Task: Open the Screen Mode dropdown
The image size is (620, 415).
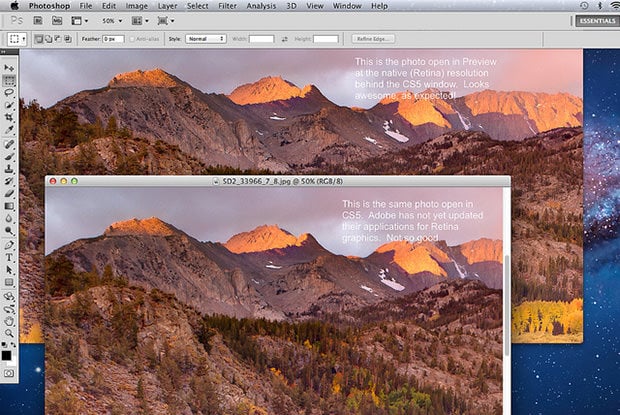Action: 166,21
